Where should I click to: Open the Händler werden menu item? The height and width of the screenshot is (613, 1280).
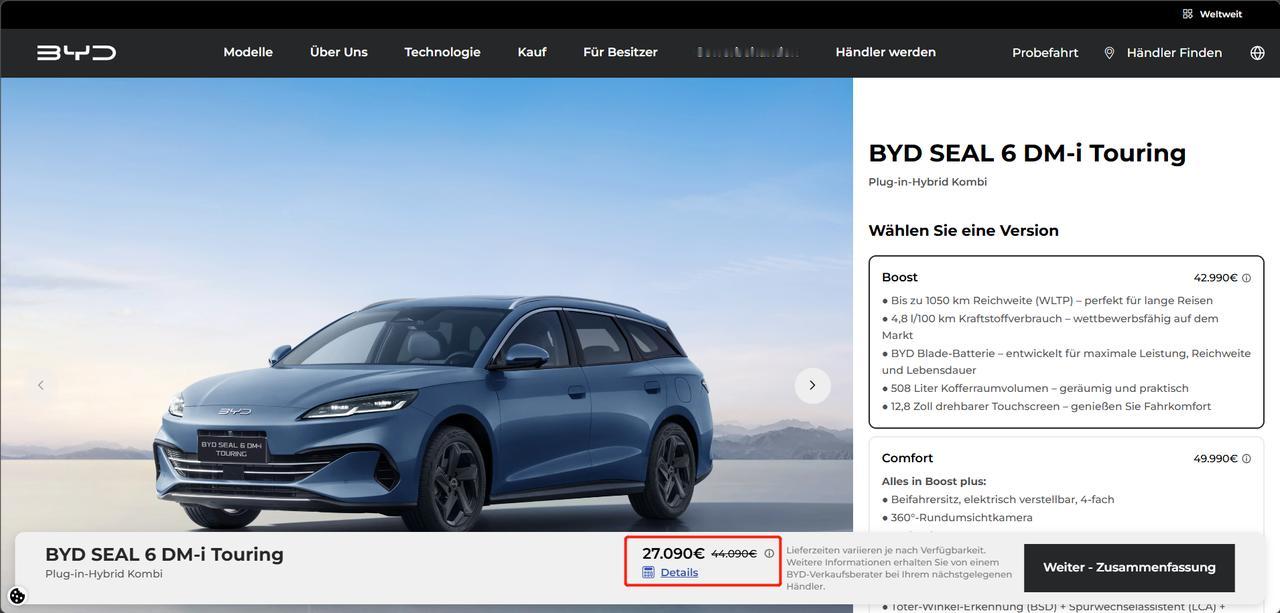point(886,52)
